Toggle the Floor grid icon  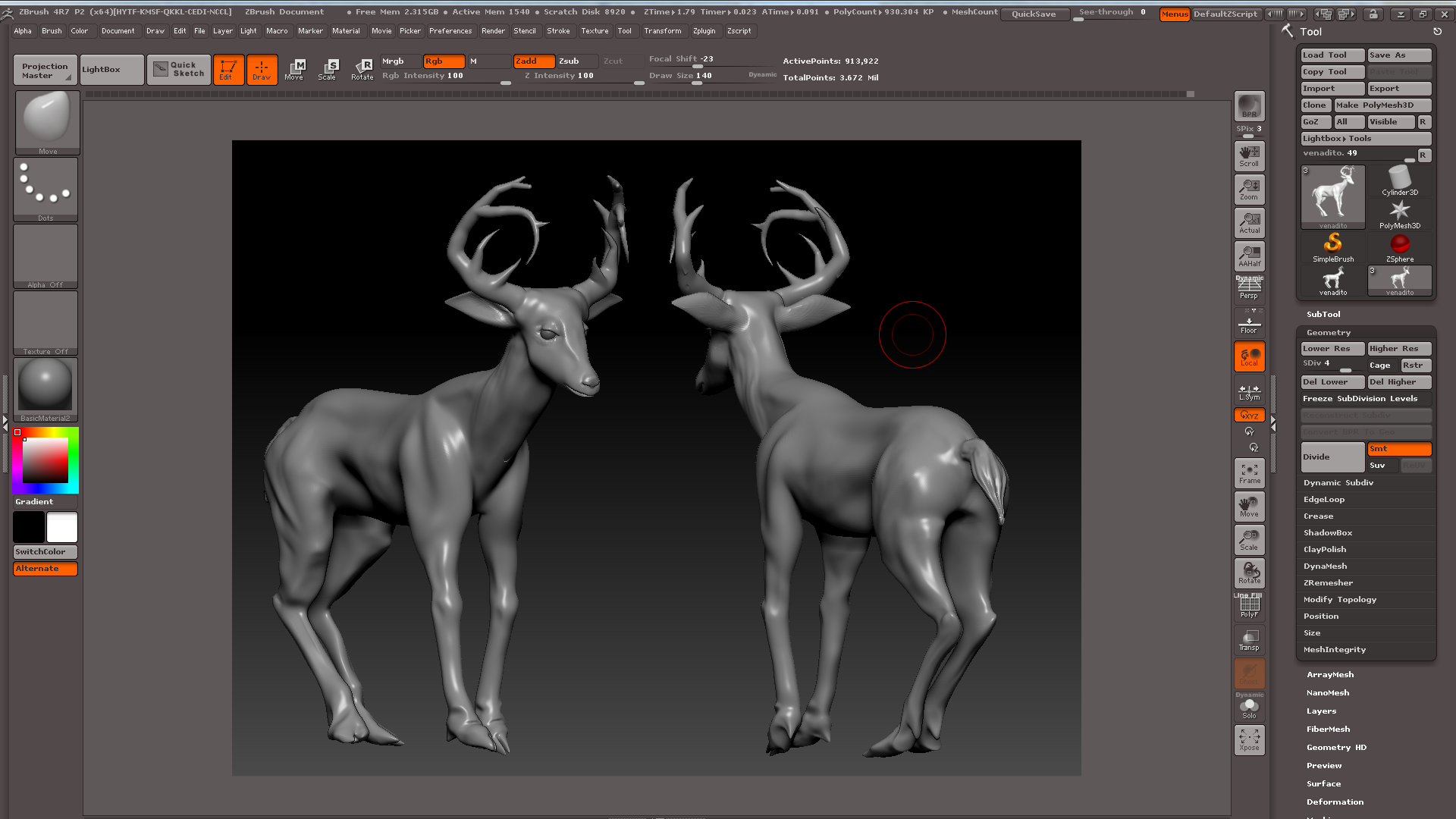[x=1249, y=325]
